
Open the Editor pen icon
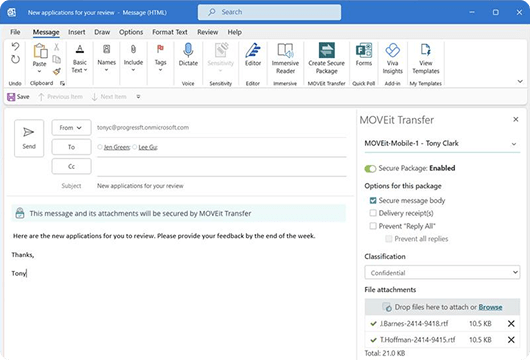tap(253, 50)
